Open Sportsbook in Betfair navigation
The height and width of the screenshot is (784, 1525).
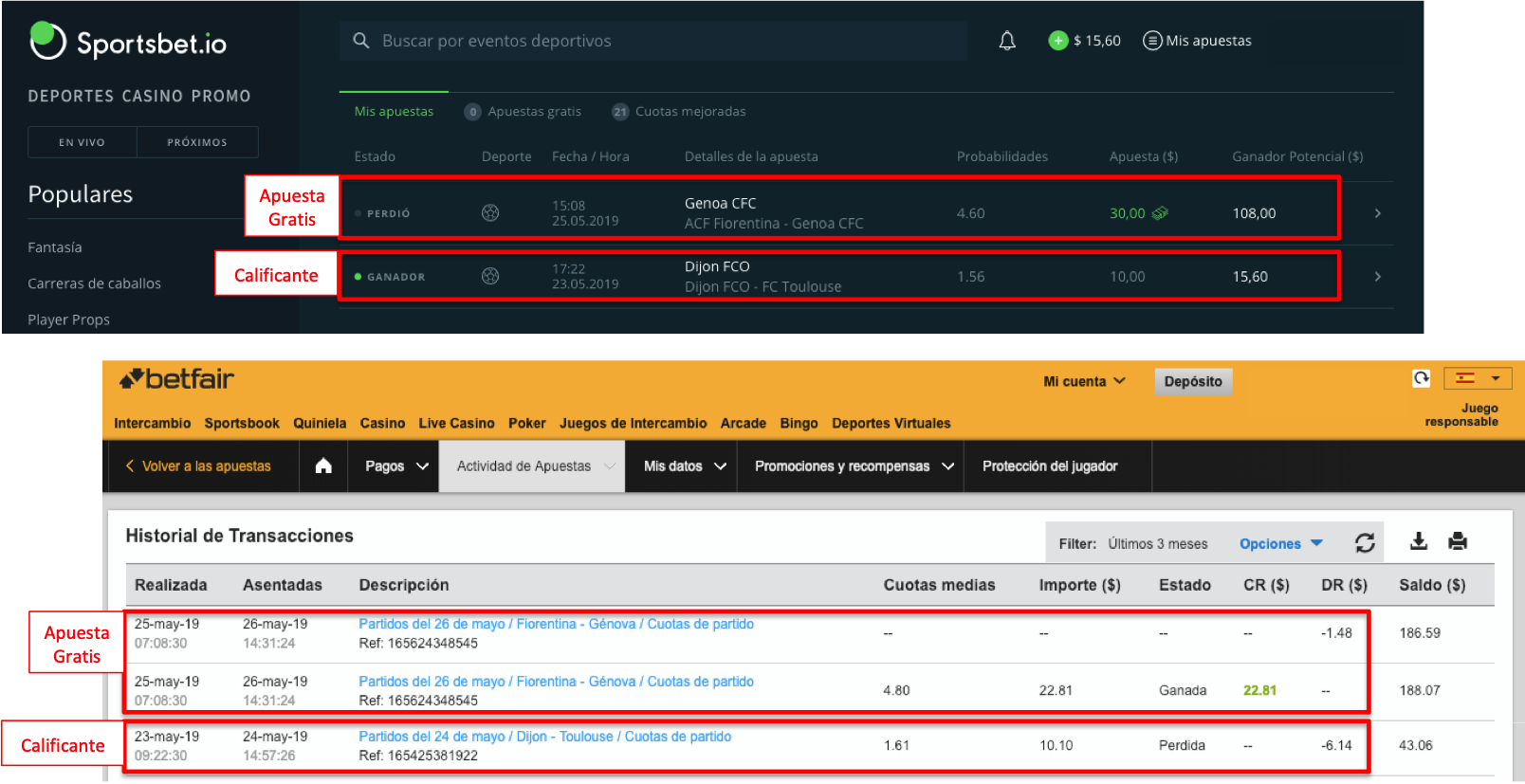[242, 423]
